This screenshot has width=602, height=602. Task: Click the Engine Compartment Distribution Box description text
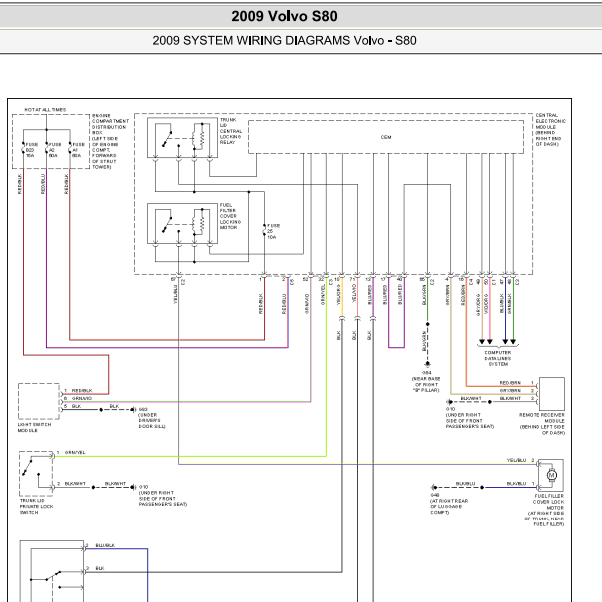pos(111,141)
